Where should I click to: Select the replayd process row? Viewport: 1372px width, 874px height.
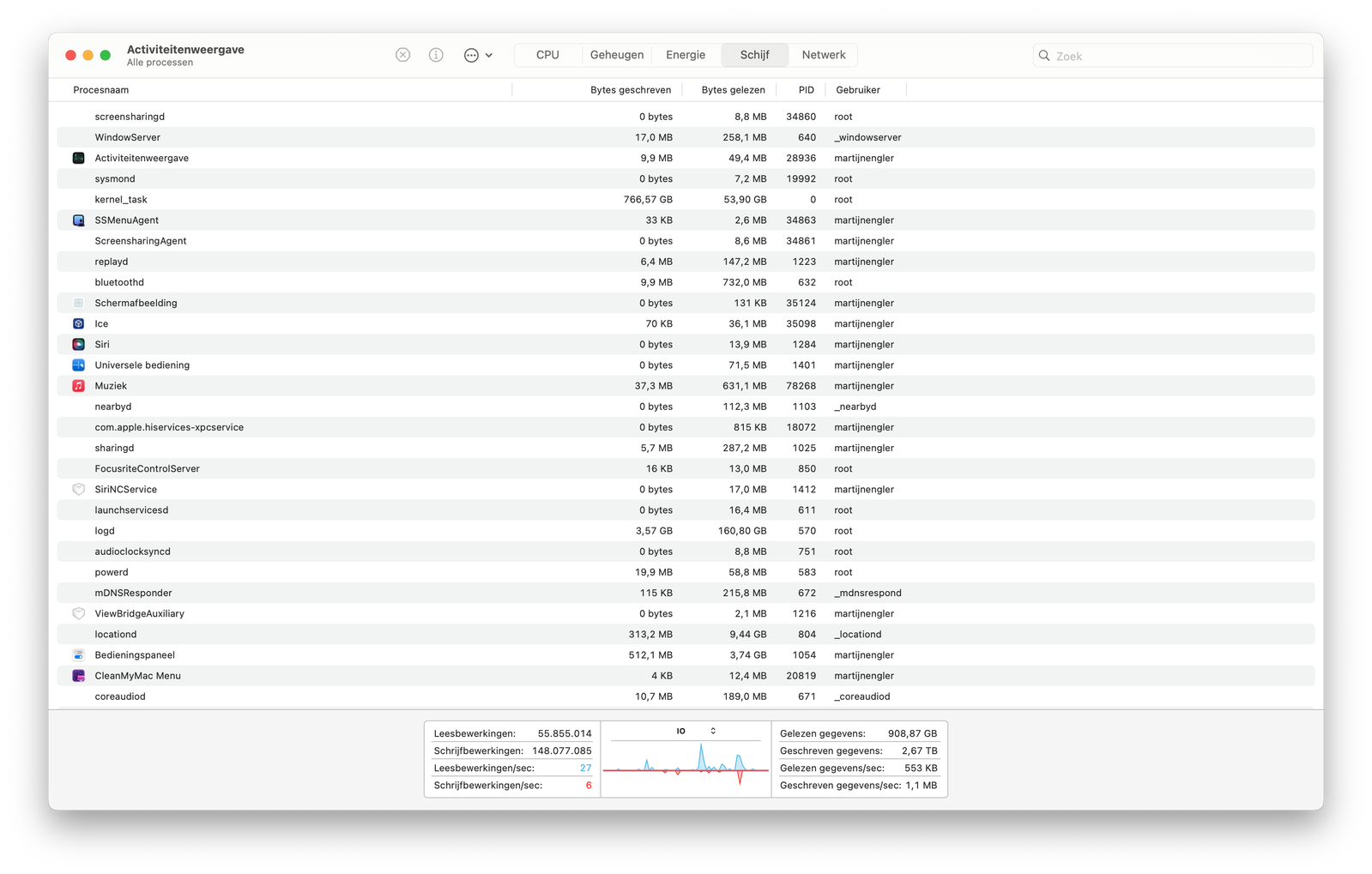(686, 262)
